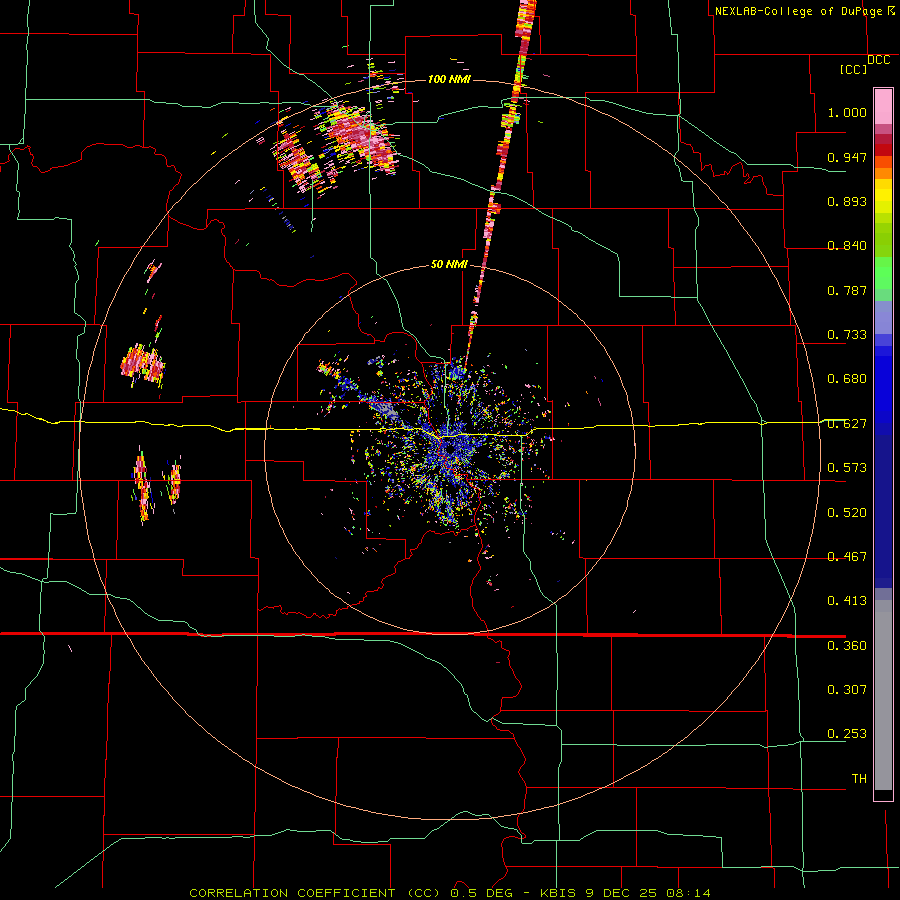Click the 0.573 legend value

[847, 468]
